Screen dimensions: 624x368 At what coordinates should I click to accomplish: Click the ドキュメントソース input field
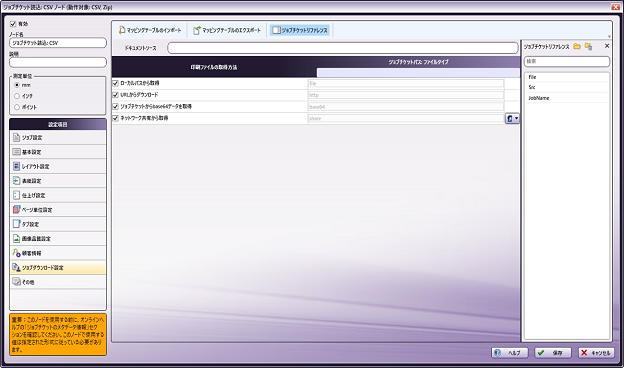coord(343,48)
